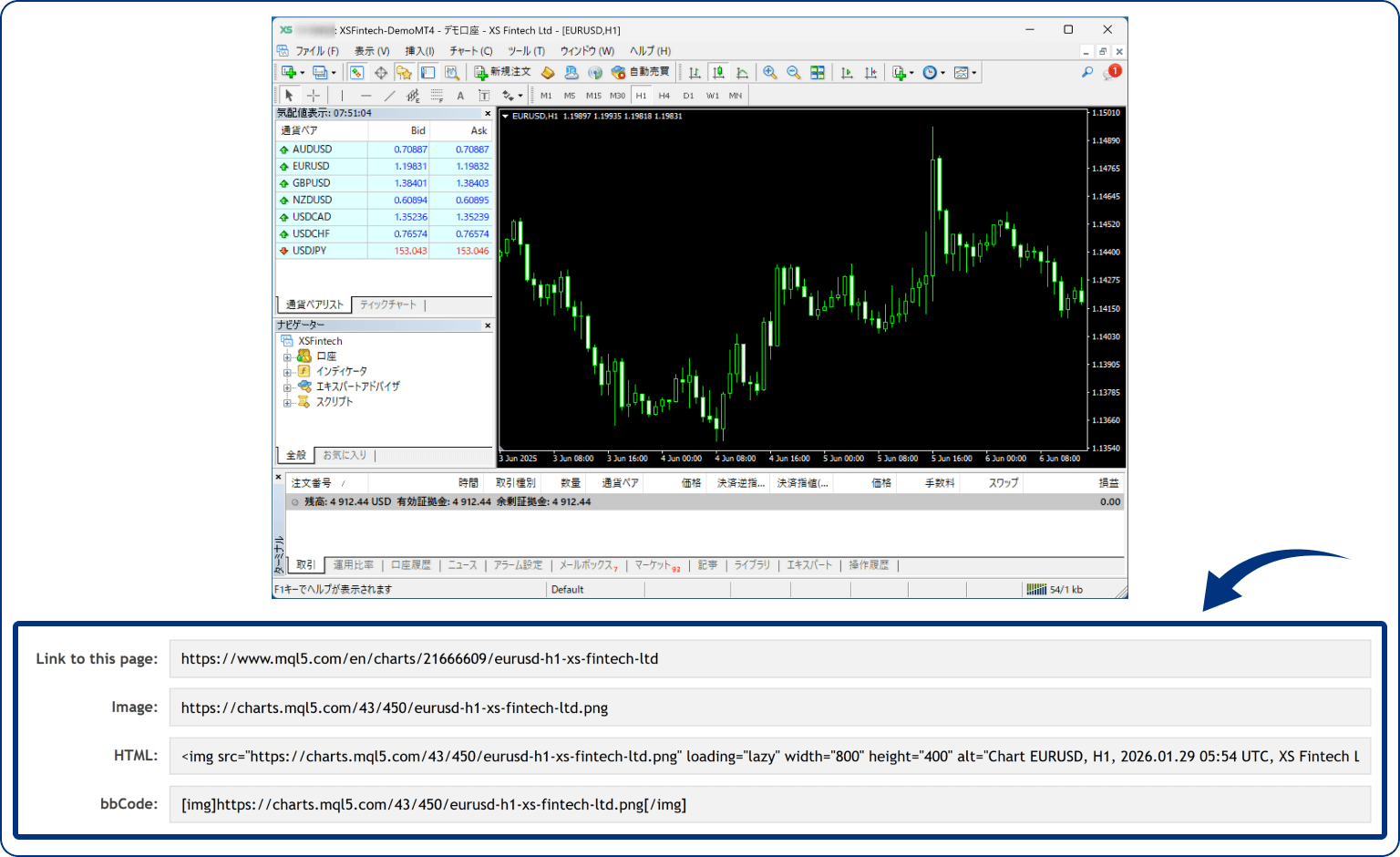
Task: Click the zoom in magnifier icon
Action: point(770,72)
